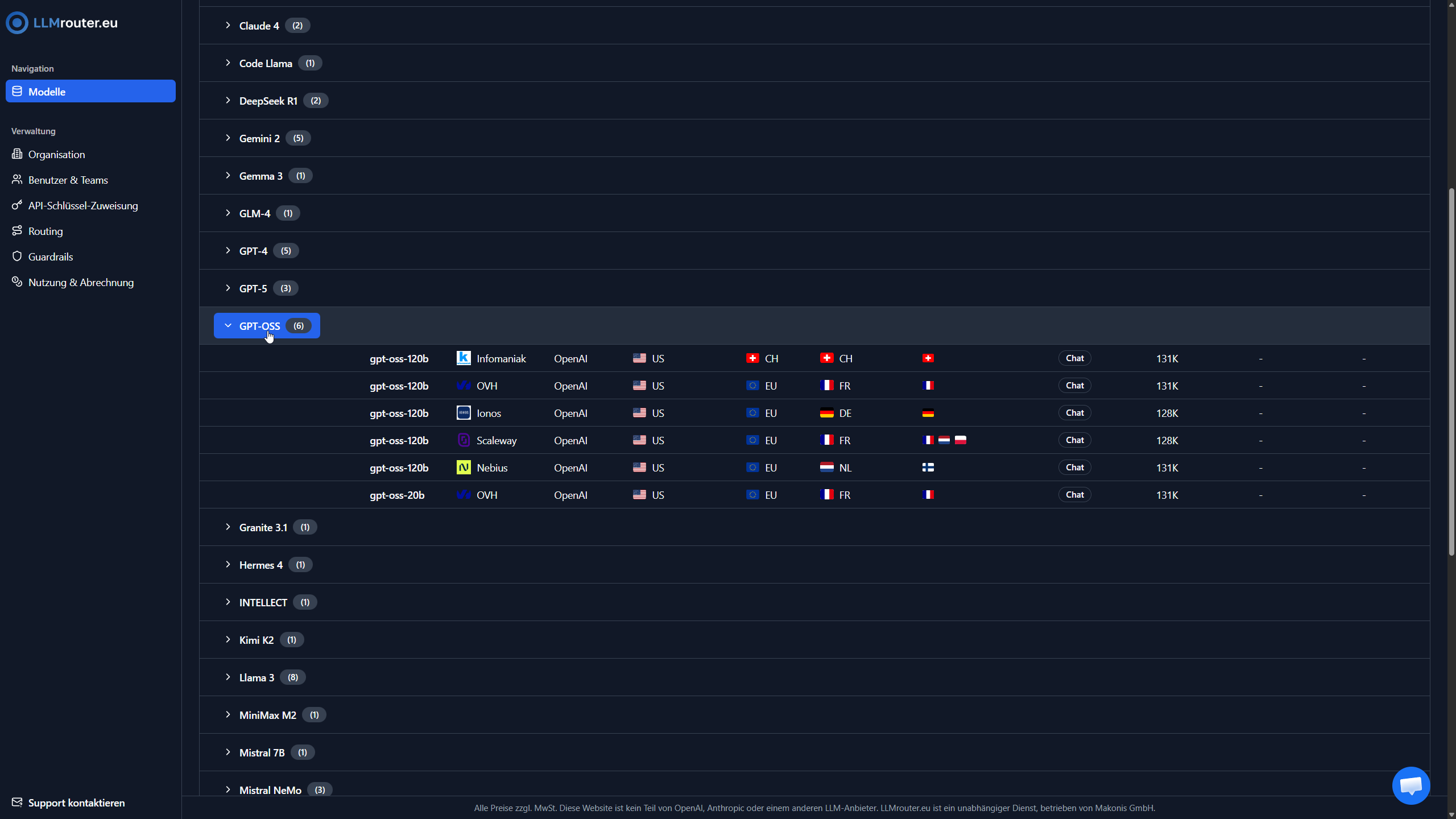
Task: Expand the Llama 3 model group
Action: tap(257, 677)
